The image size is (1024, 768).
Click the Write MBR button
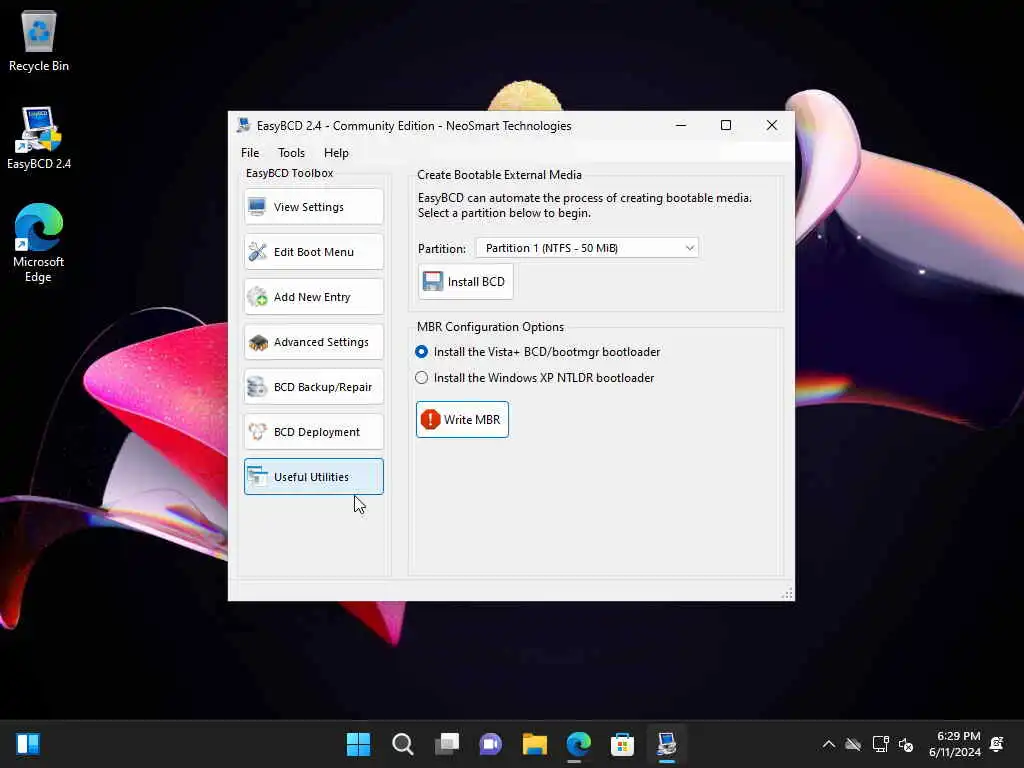pyautogui.click(x=462, y=419)
